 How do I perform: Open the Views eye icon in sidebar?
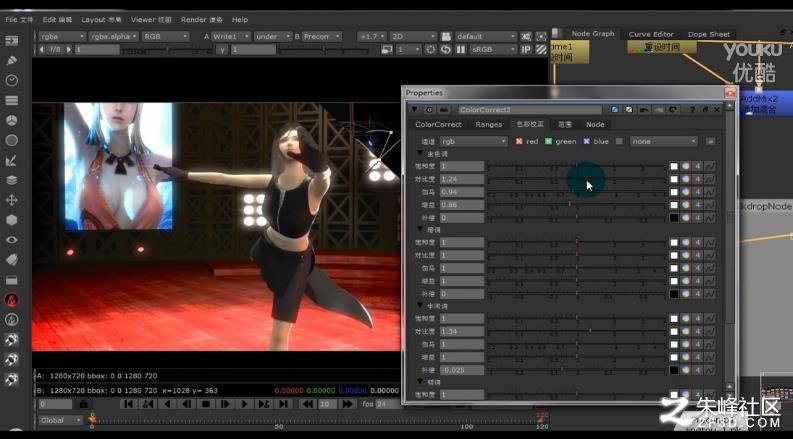click(x=12, y=240)
